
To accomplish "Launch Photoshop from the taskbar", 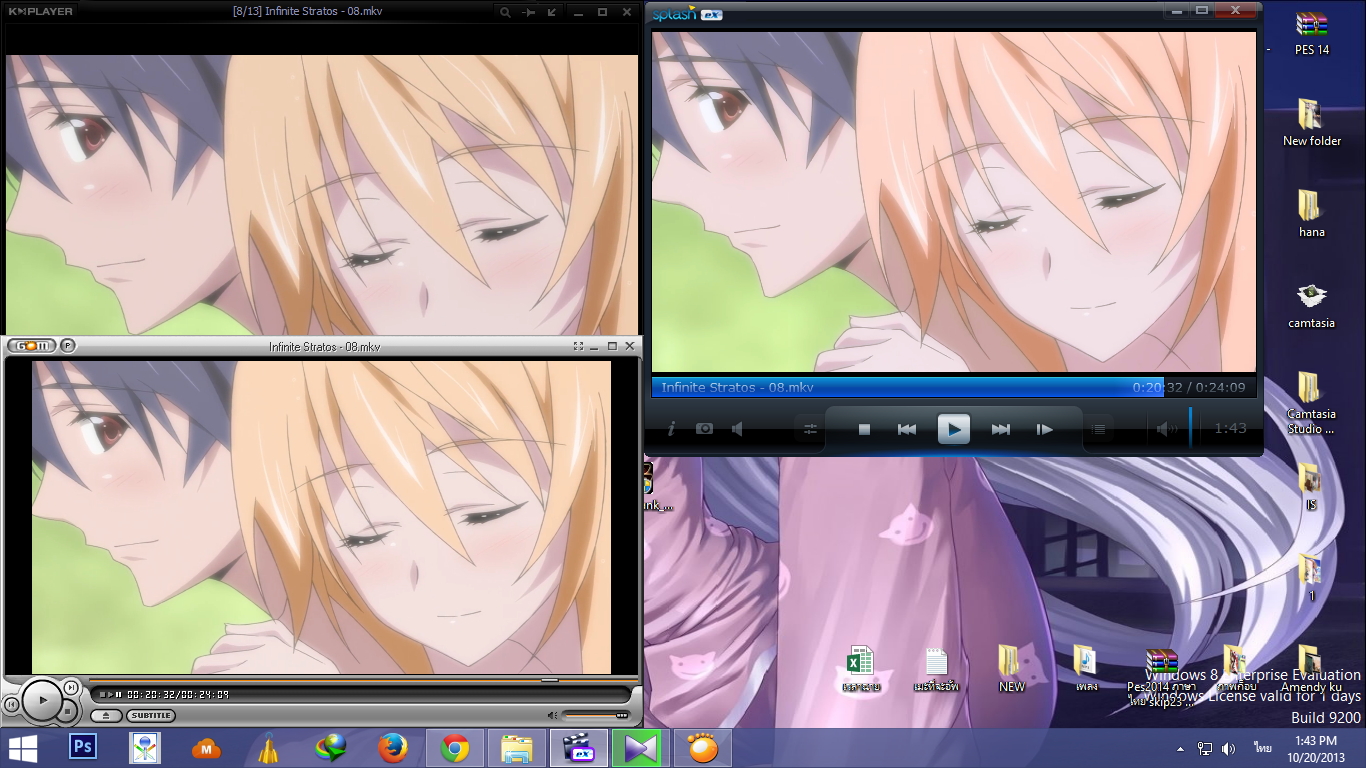I will pyautogui.click(x=83, y=748).
